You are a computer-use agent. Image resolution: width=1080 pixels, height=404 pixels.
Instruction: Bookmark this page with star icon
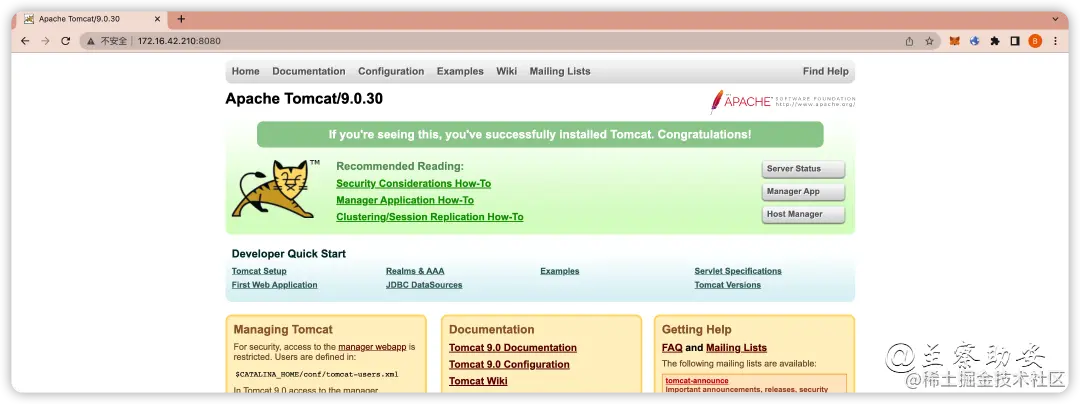(929, 41)
